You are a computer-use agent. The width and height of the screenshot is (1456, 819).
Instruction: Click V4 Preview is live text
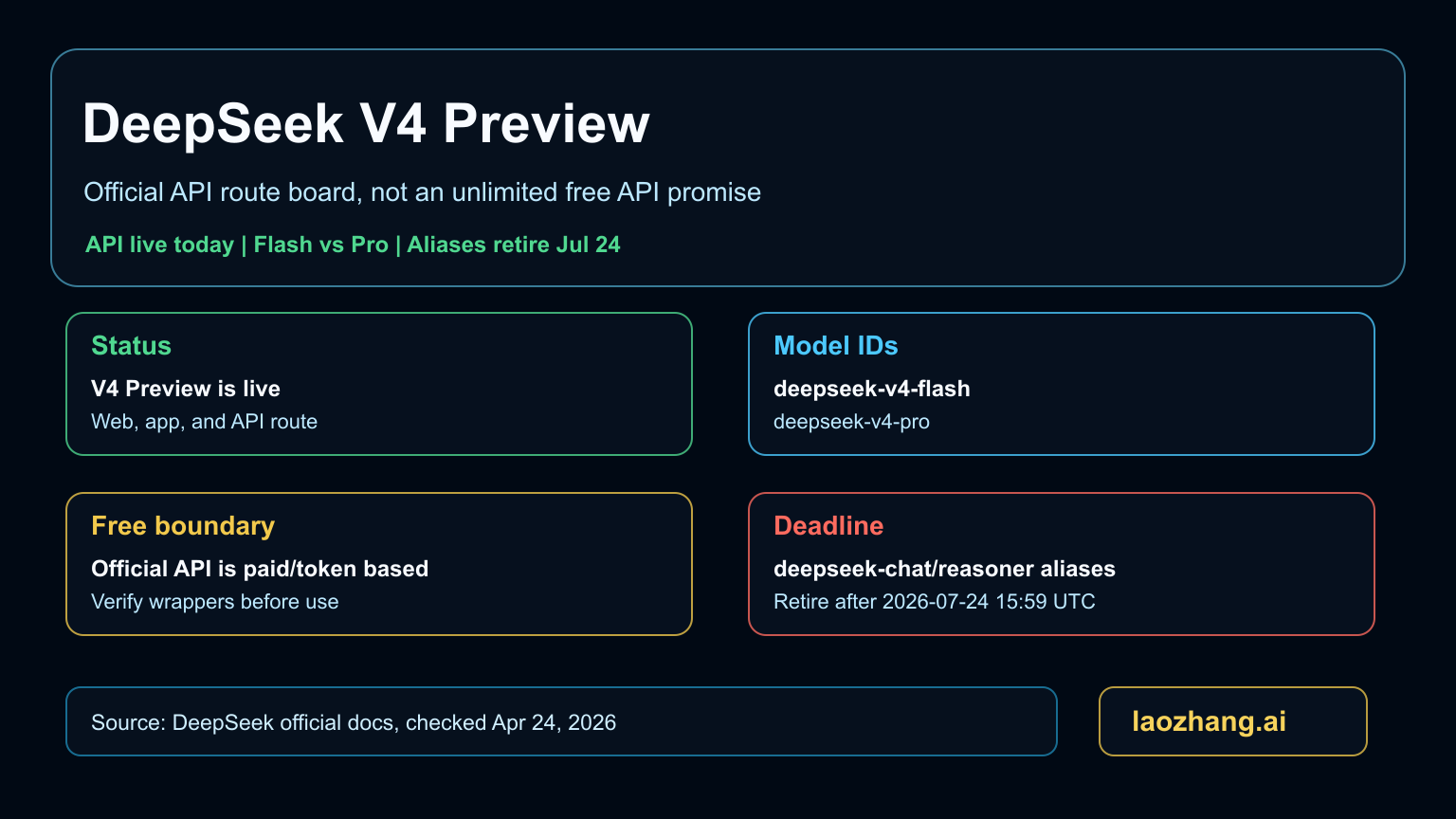pos(186,389)
